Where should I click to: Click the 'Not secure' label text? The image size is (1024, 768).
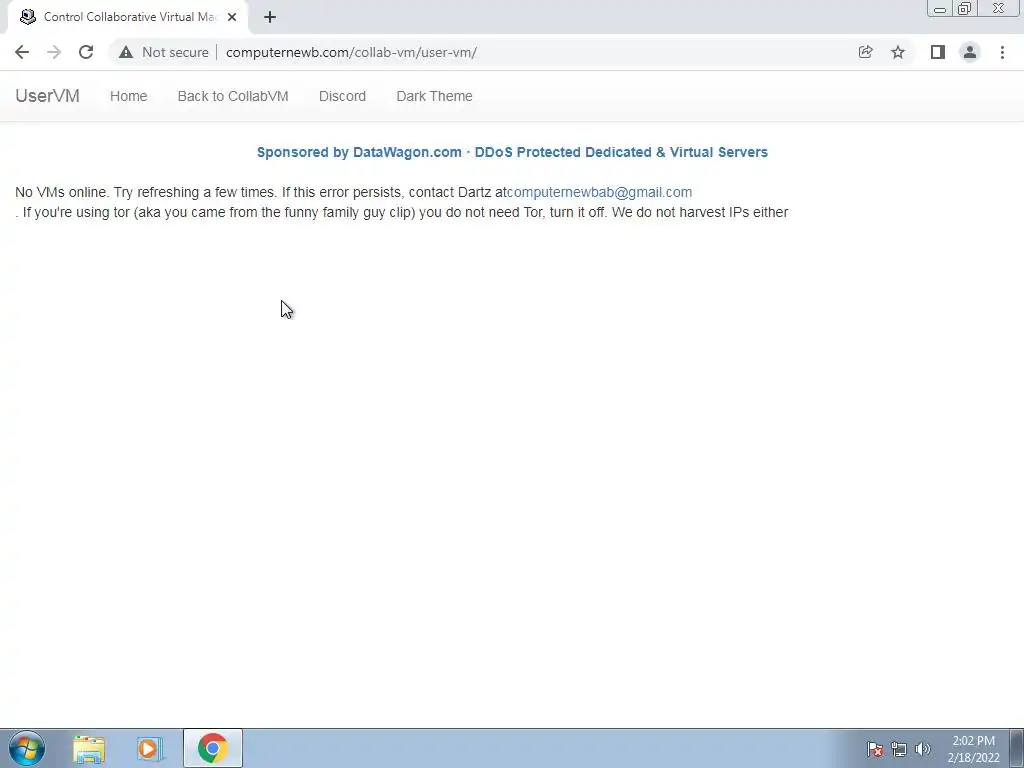click(175, 52)
